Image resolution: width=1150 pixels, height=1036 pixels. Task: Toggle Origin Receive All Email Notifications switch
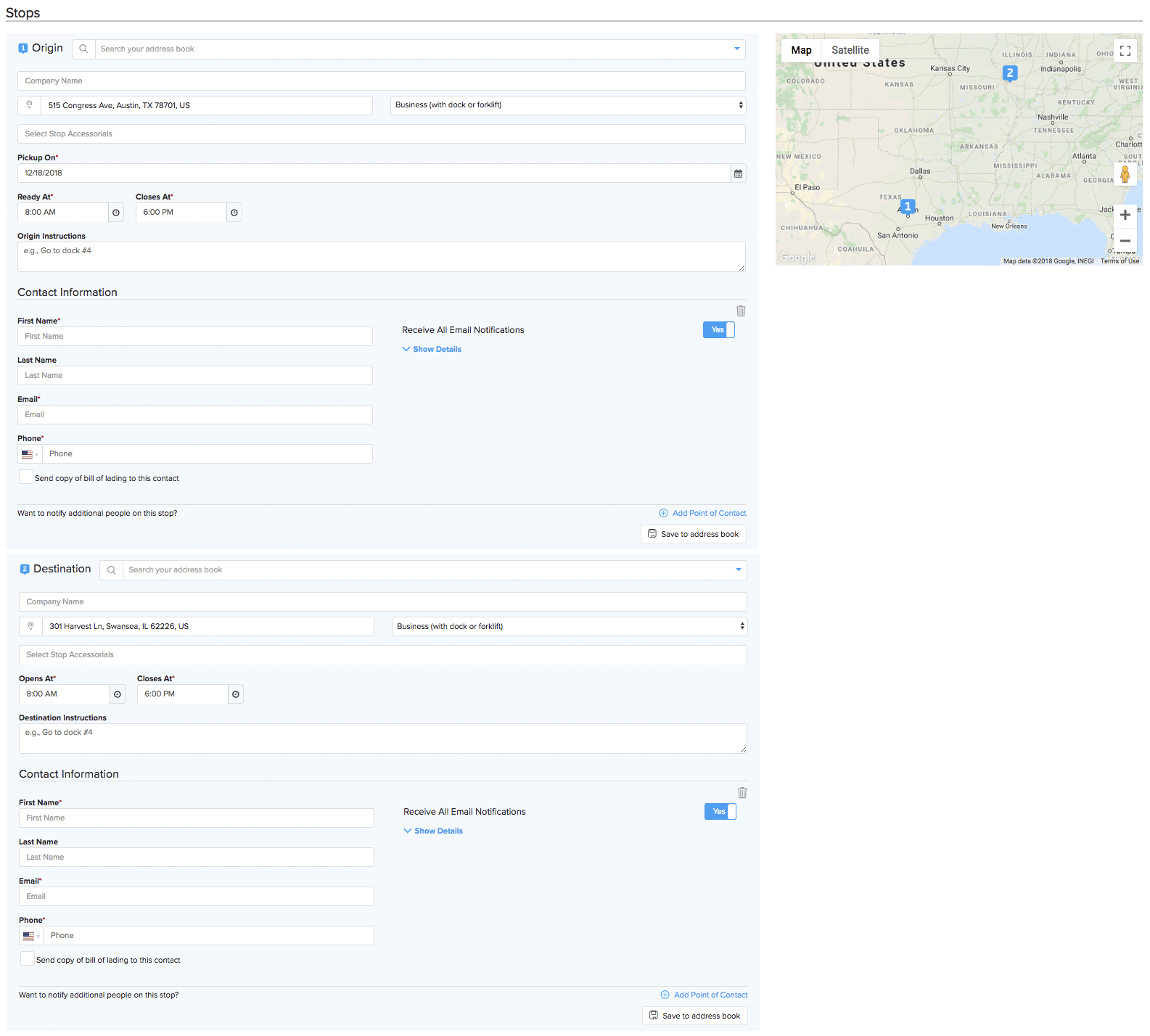pos(719,330)
